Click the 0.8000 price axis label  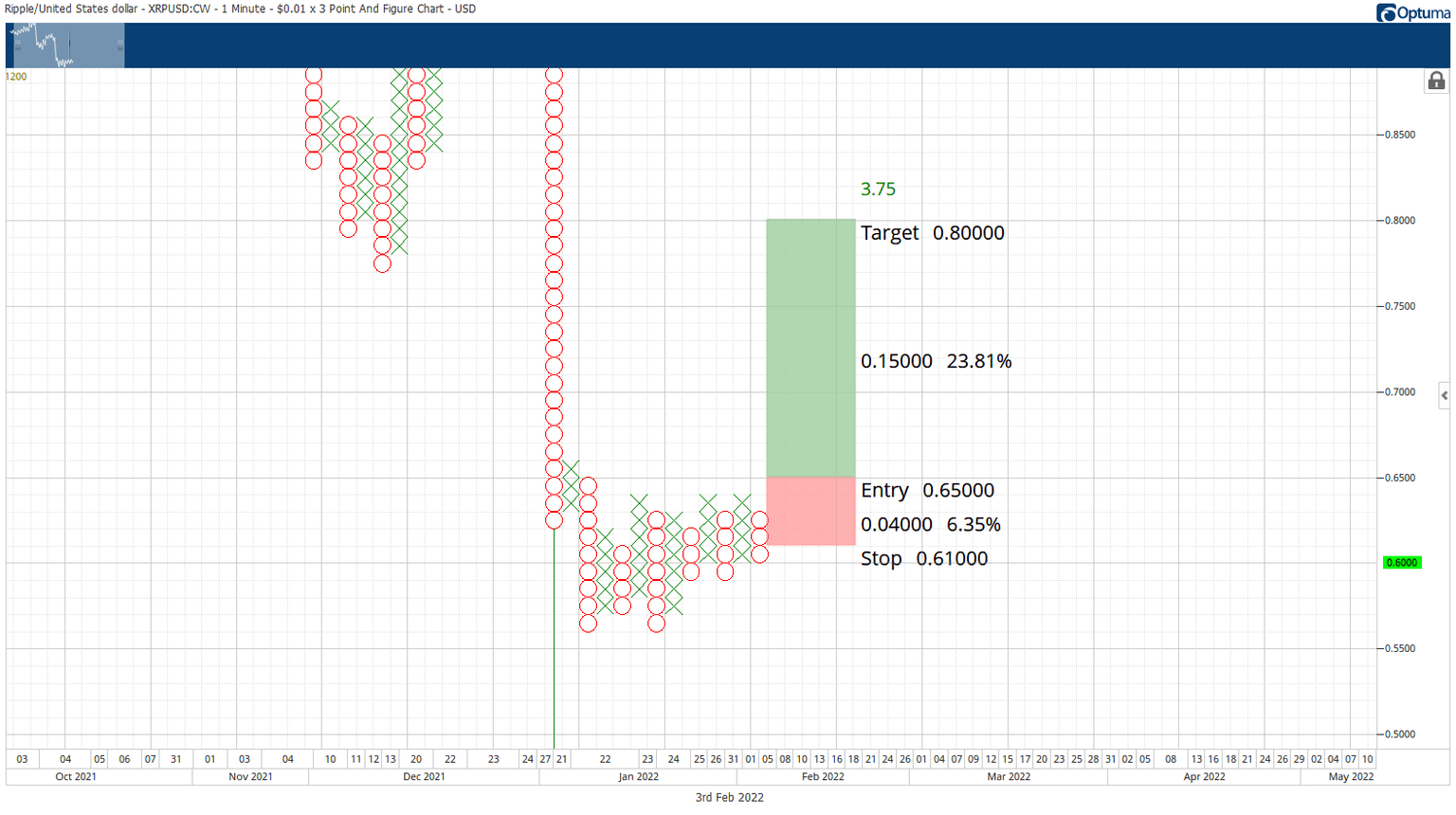click(1400, 221)
